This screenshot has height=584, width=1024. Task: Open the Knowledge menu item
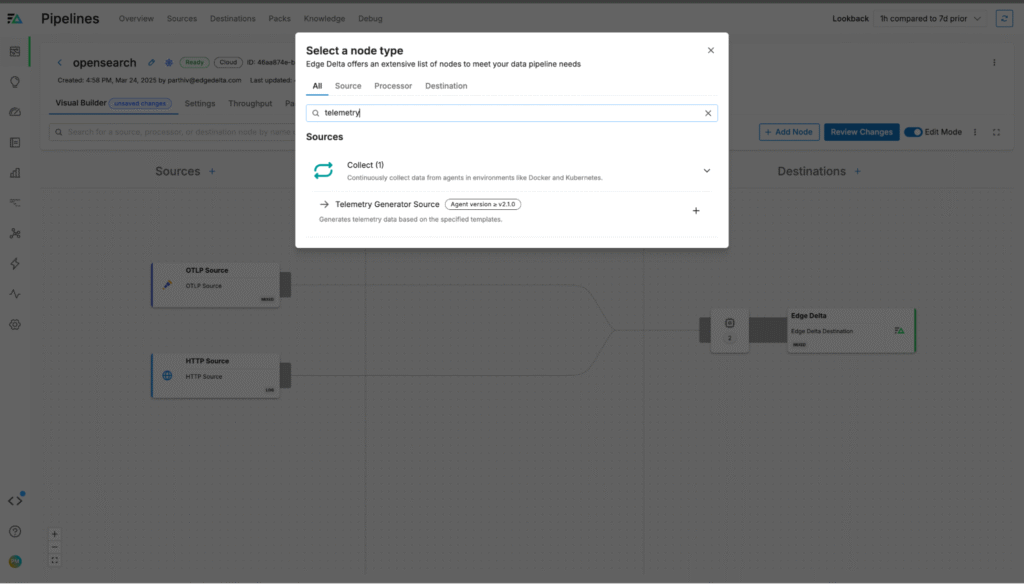click(324, 18)
